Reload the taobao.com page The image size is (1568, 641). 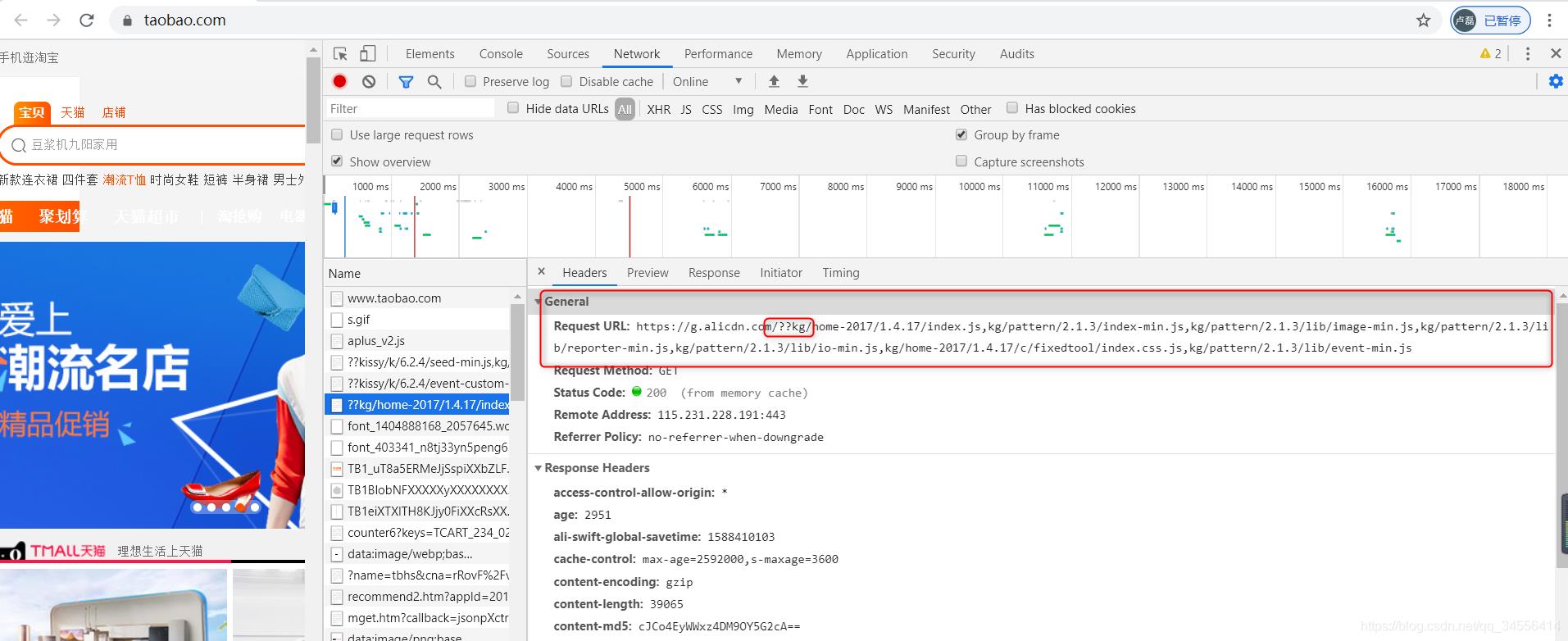point(87,20)
